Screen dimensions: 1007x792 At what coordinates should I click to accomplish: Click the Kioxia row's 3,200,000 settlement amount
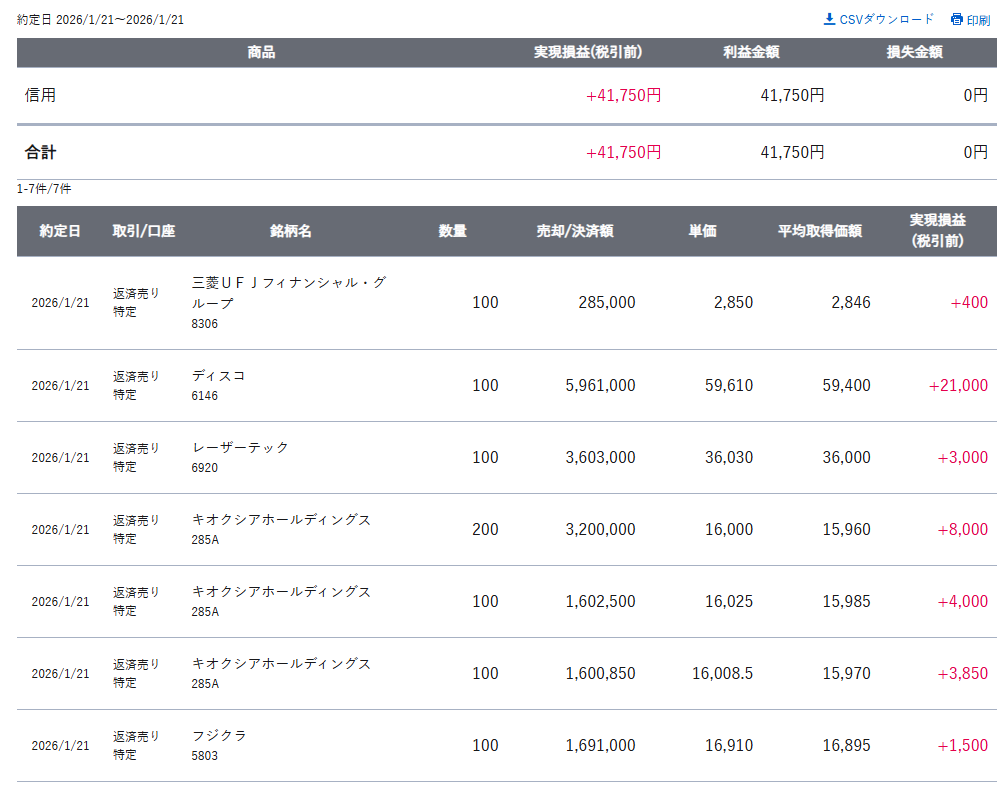(x=599, y=529)
